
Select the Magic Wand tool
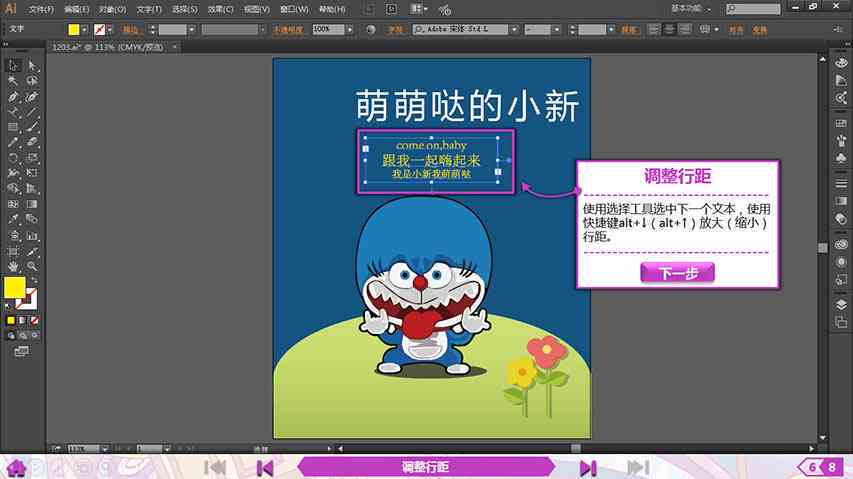13,81
